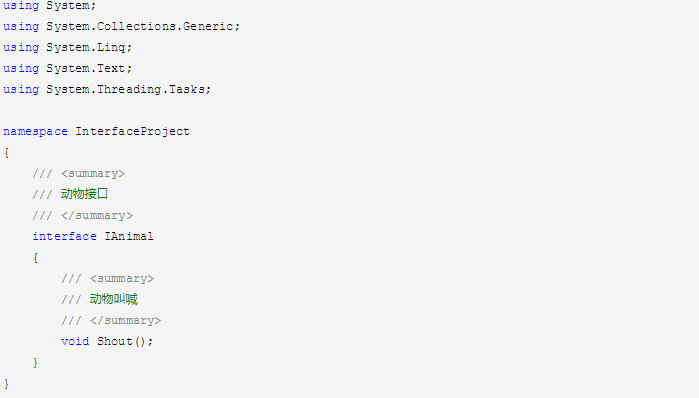699x398 pixels.
Task: Click the first <summary> tag above IAnimal
Action: pos(93,173)
